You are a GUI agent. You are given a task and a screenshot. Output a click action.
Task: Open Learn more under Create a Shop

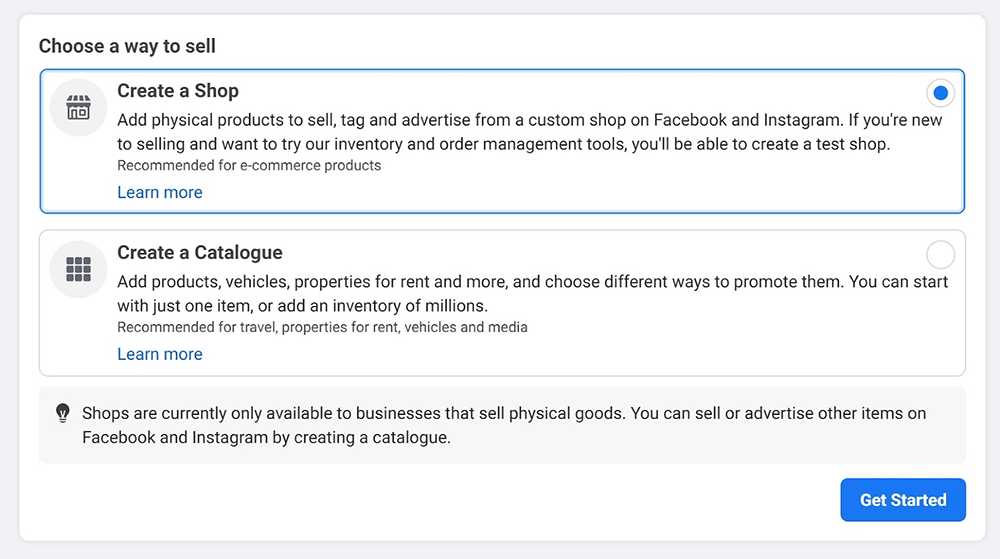160,192
